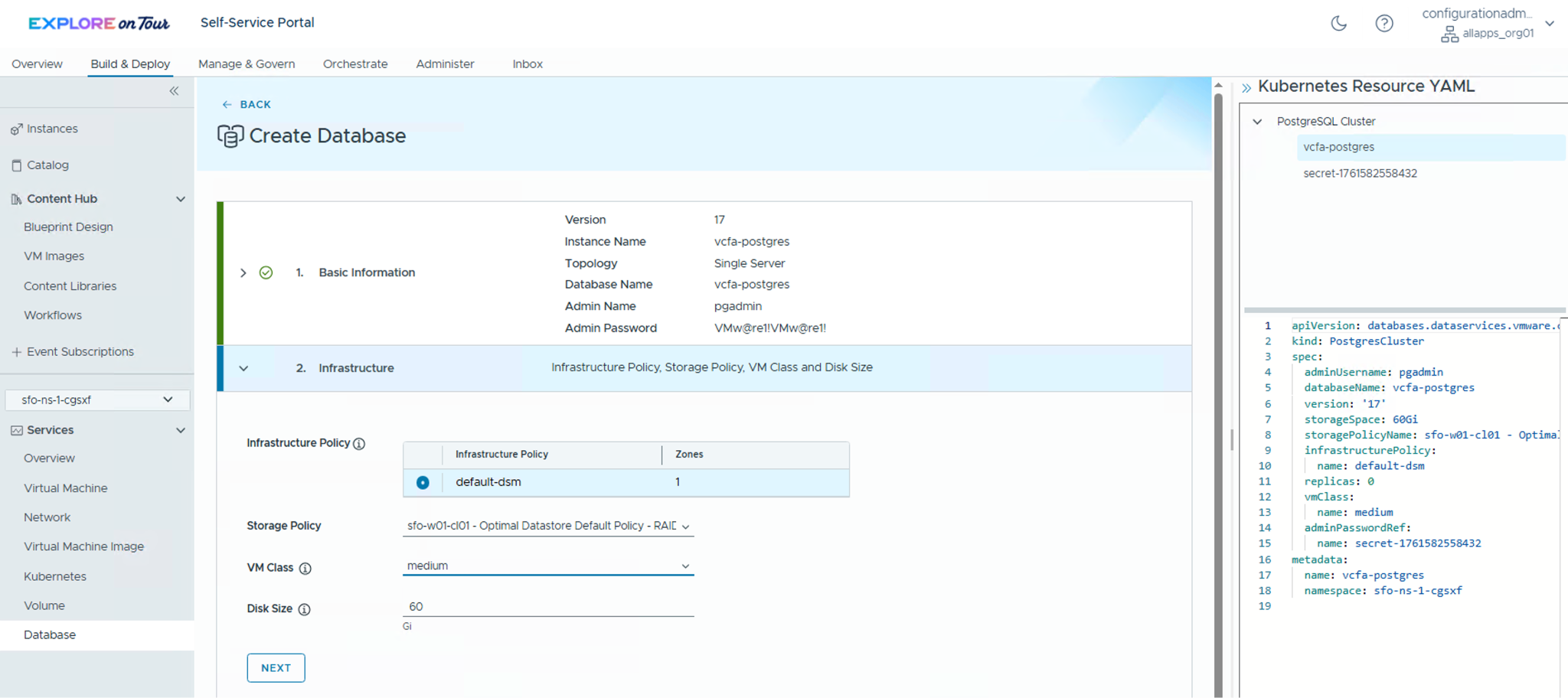Screen dimensions: 1568x698
Task: Expand the Basic Information step
Action: tap(243, 272)
